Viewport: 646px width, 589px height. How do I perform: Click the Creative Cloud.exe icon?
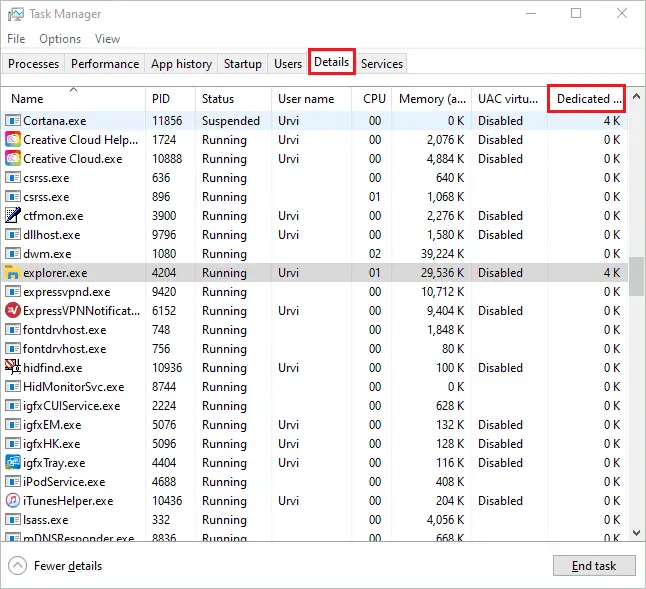(12, 159)
